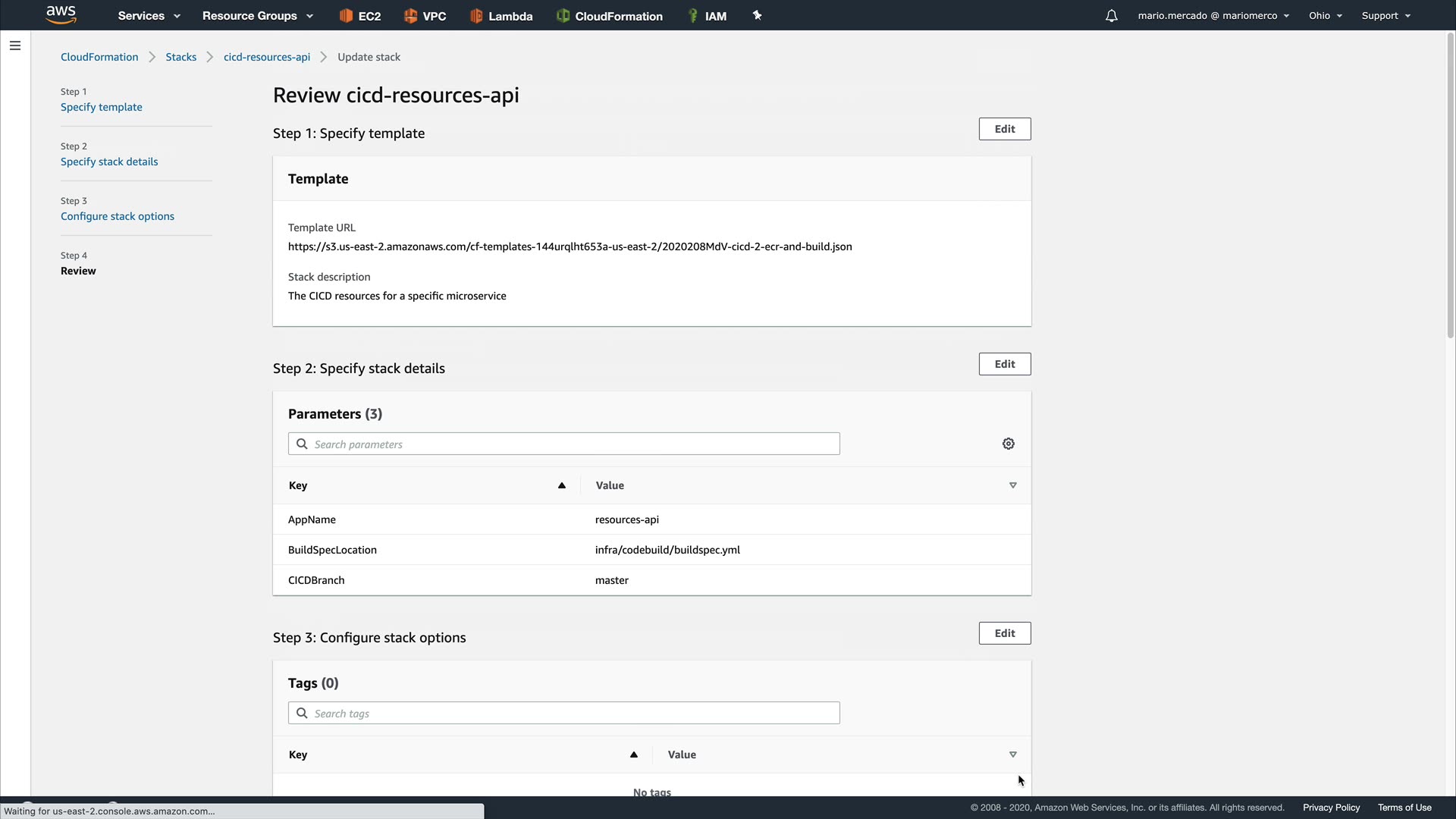Click the Search parameters field
1456x819 pixels.
[563, 444]
